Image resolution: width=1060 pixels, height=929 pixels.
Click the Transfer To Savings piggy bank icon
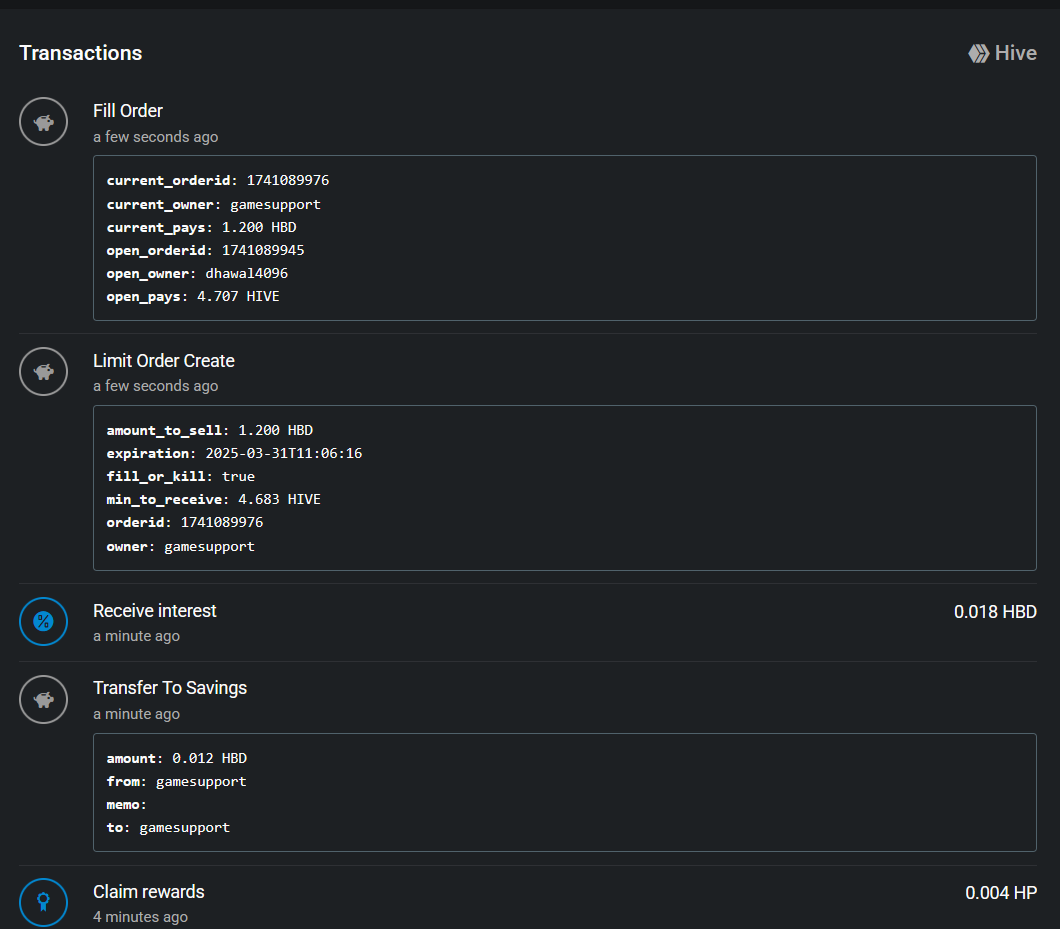43,700
